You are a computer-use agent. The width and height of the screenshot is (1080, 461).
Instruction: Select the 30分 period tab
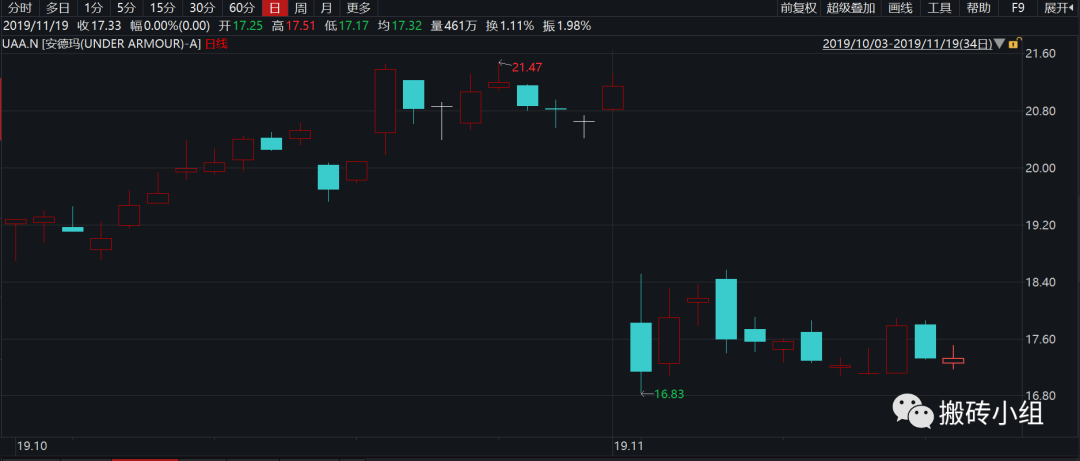202,8
